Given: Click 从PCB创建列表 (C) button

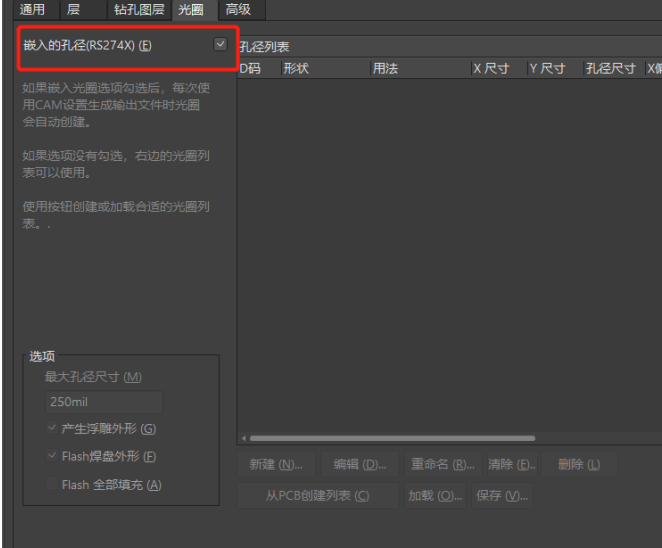Looking at the screenshot, I should (x=317, y=496).
